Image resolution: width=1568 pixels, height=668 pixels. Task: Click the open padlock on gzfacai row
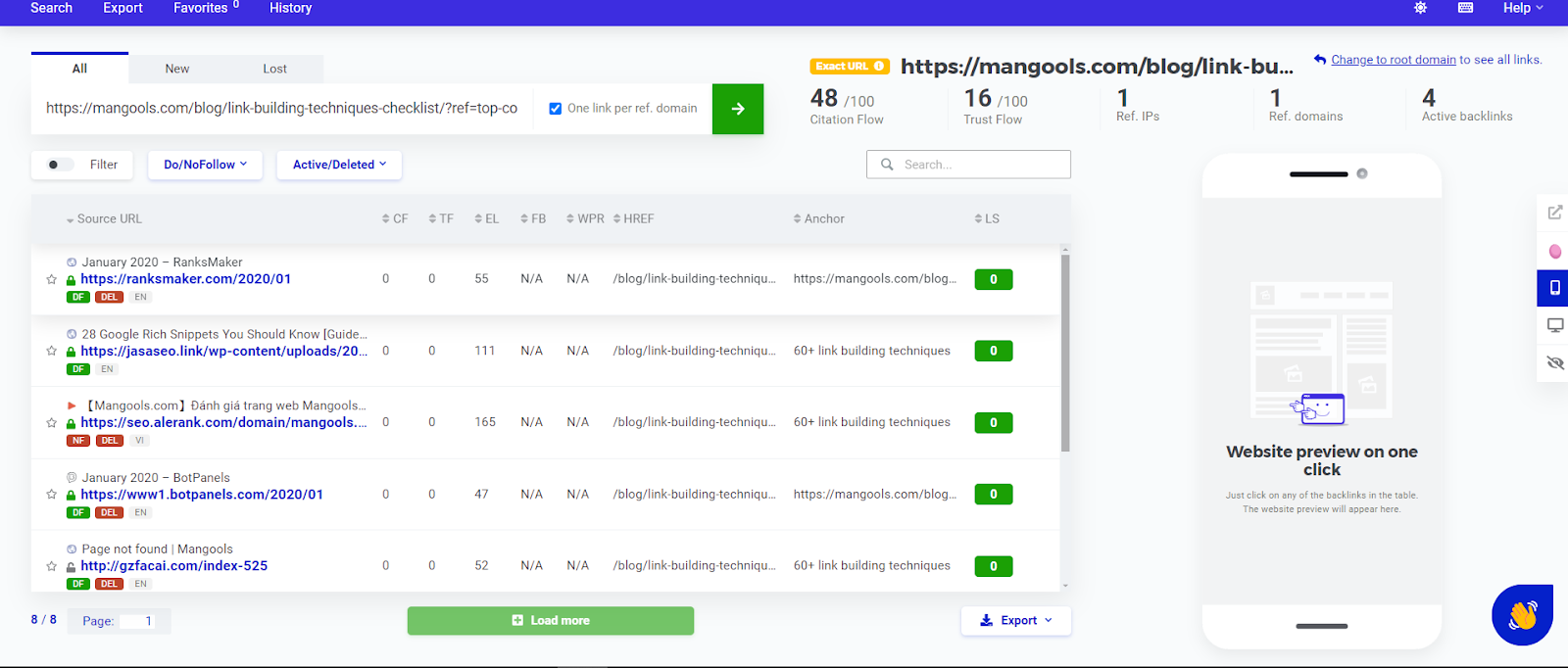(71, 566)
